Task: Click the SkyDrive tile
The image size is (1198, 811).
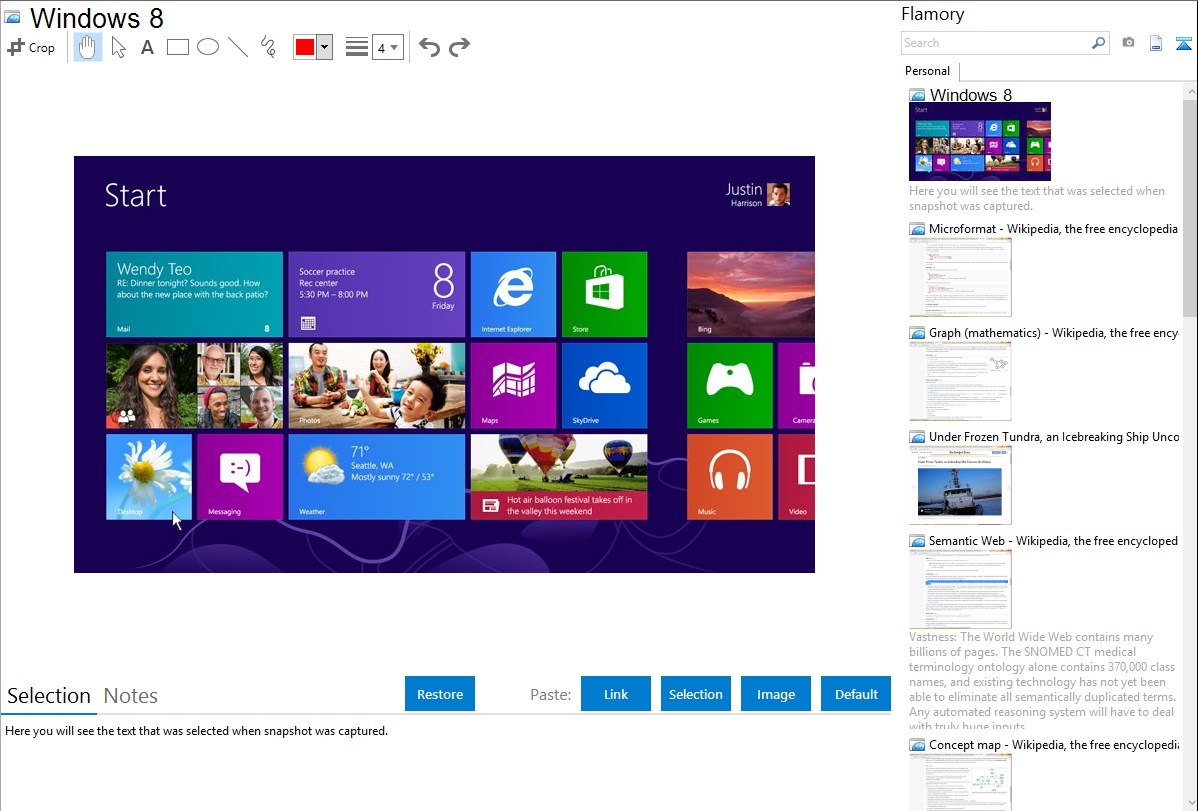Action: pyautogui.click(x=604, y=385)
